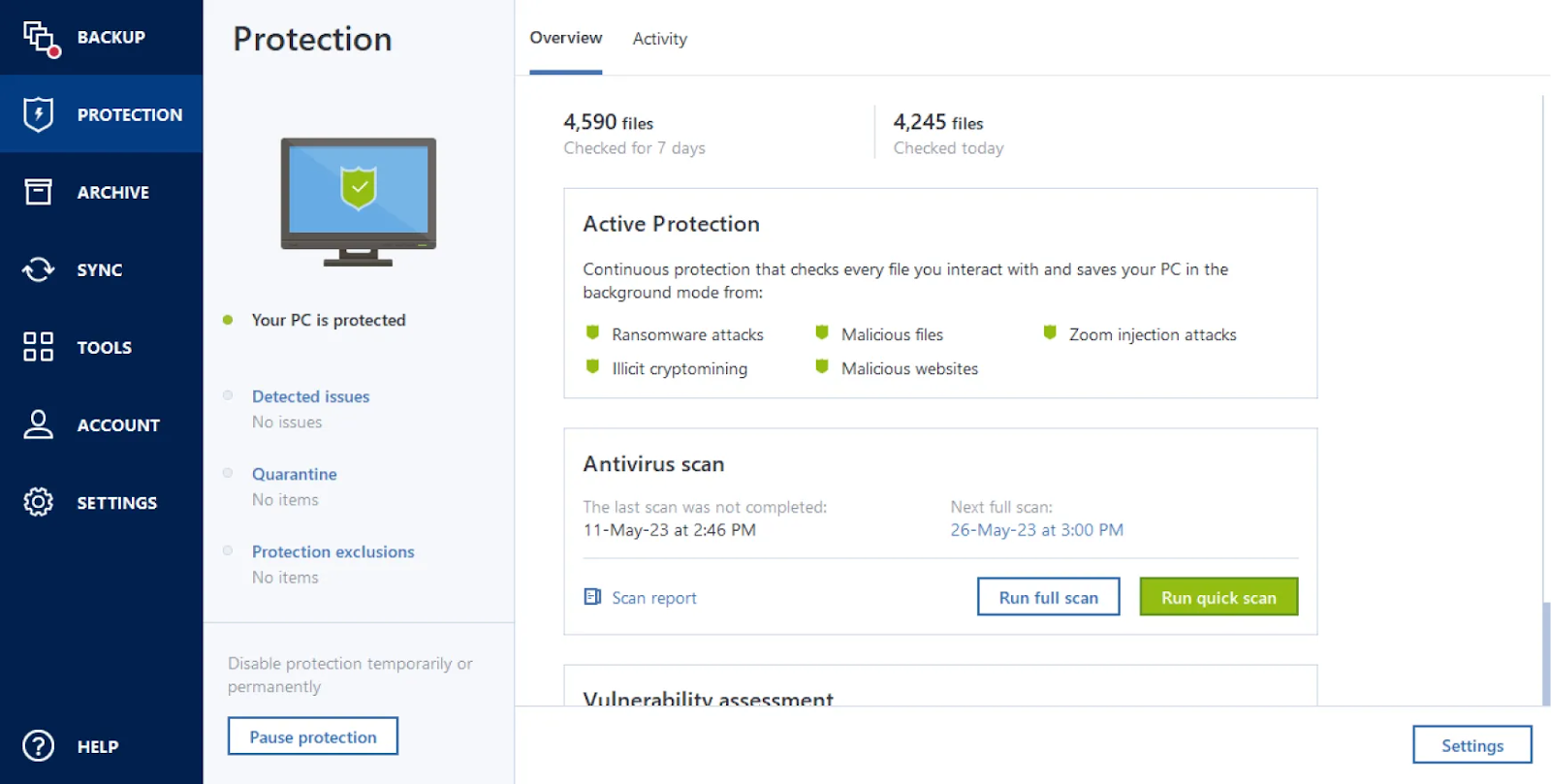Click the Account person icon
This screenshot has height=784, width=1551.
(38, 424)
